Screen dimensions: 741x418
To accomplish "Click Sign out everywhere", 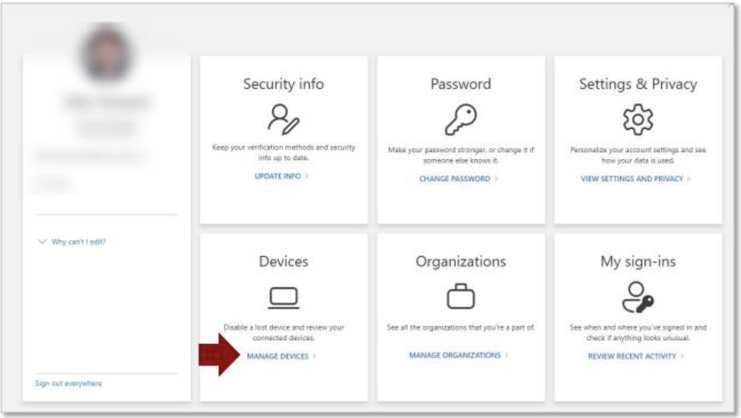I will [x=69, y=383].
